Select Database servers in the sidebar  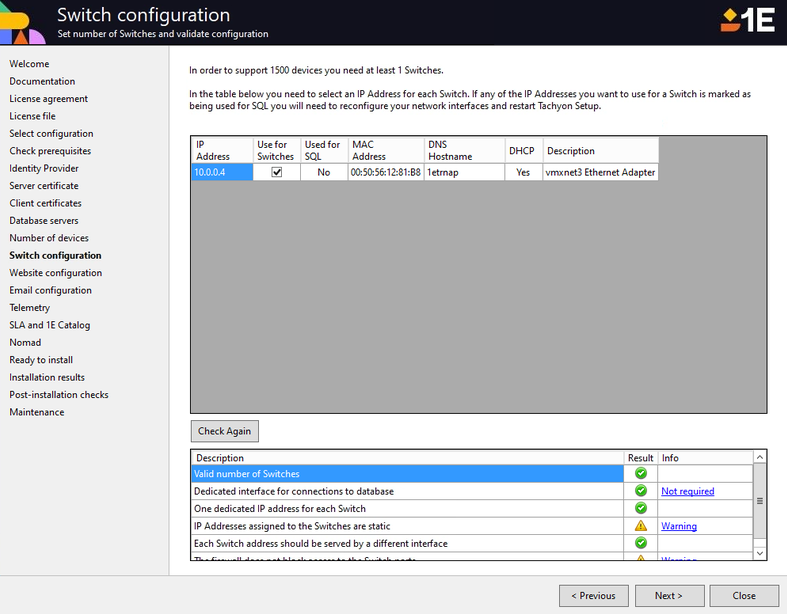click(44, 221)
